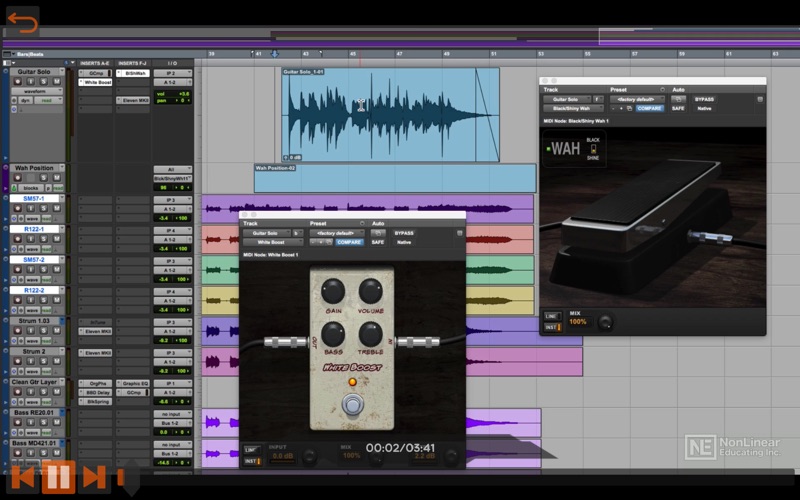Record-enable the Wah Position track
The width and height of the screenshot is (800, 500).
click(x=17, y=178)
